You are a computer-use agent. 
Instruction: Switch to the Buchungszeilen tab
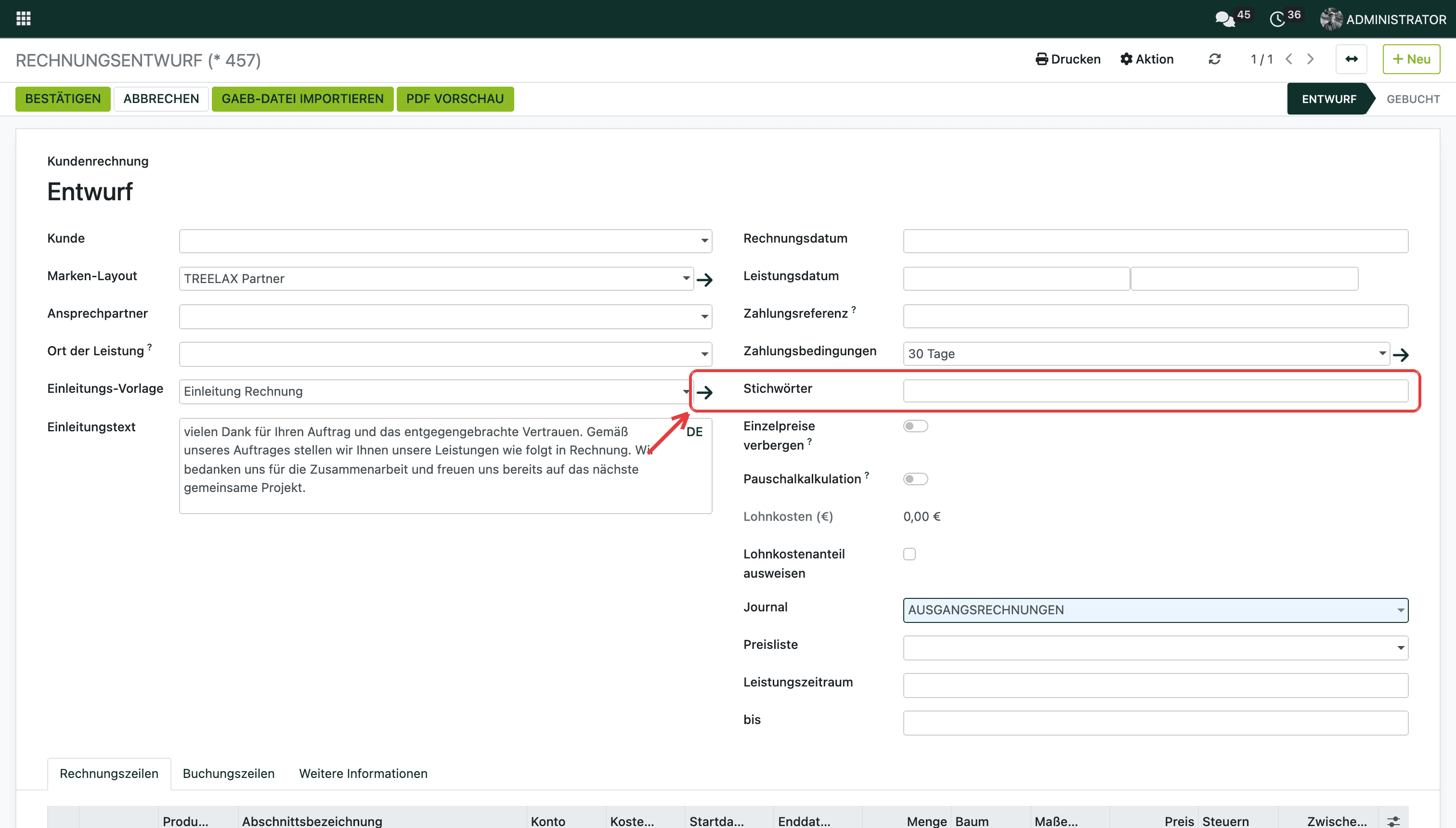click(x=229, y=774)
